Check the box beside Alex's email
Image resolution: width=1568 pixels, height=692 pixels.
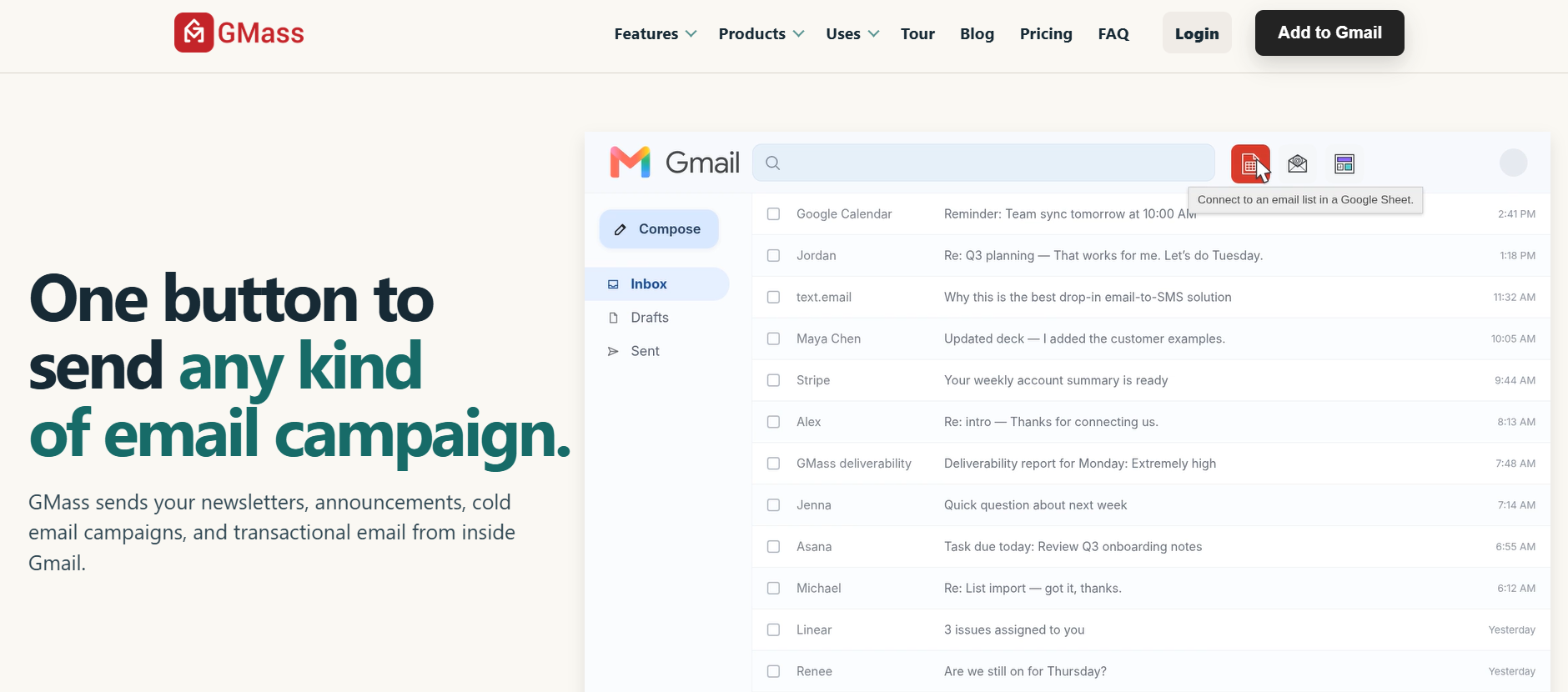[x=773, y=422]
